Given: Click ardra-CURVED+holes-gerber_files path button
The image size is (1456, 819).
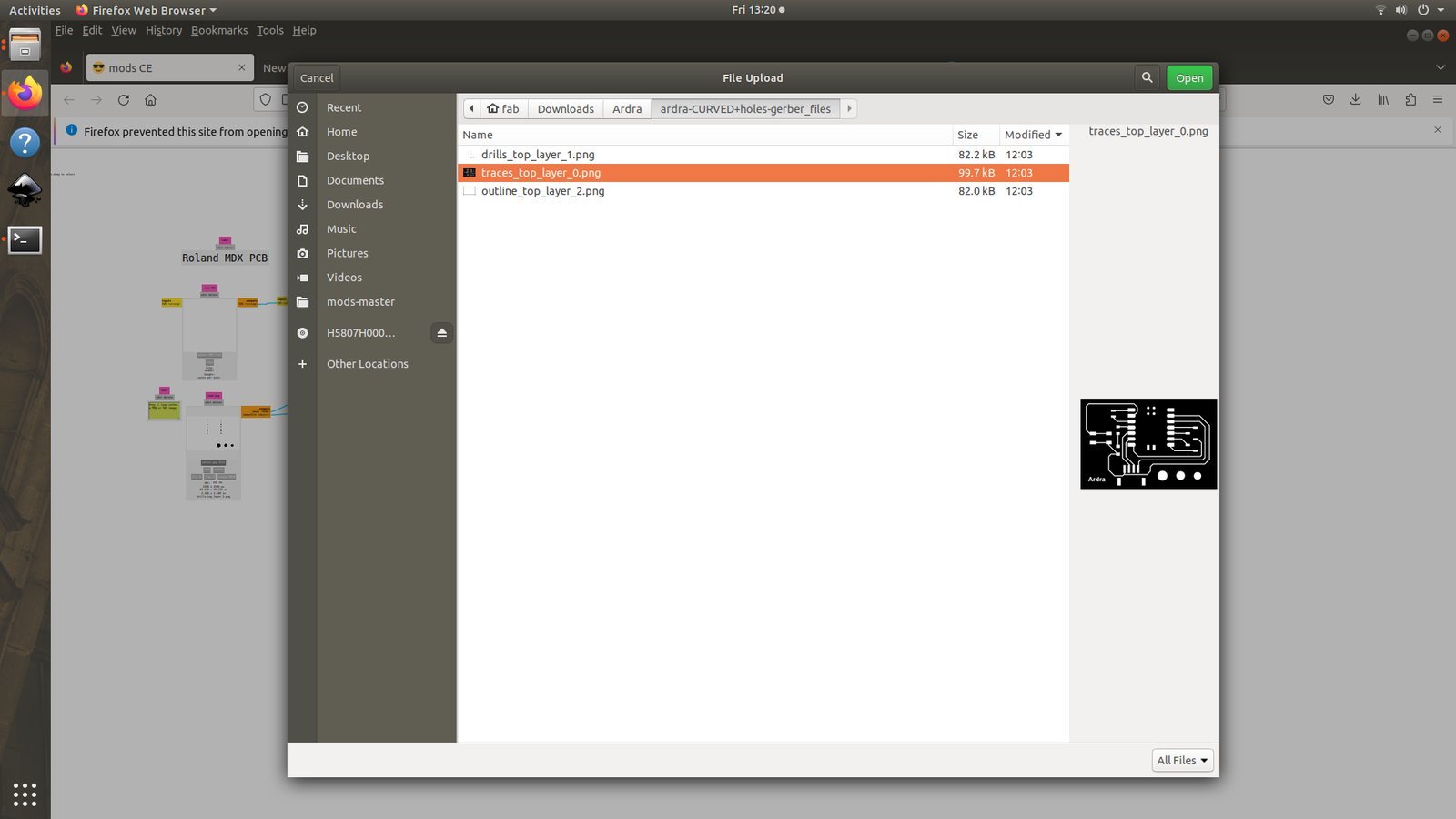Looking at the screenshot, I should tap(745, 108).
